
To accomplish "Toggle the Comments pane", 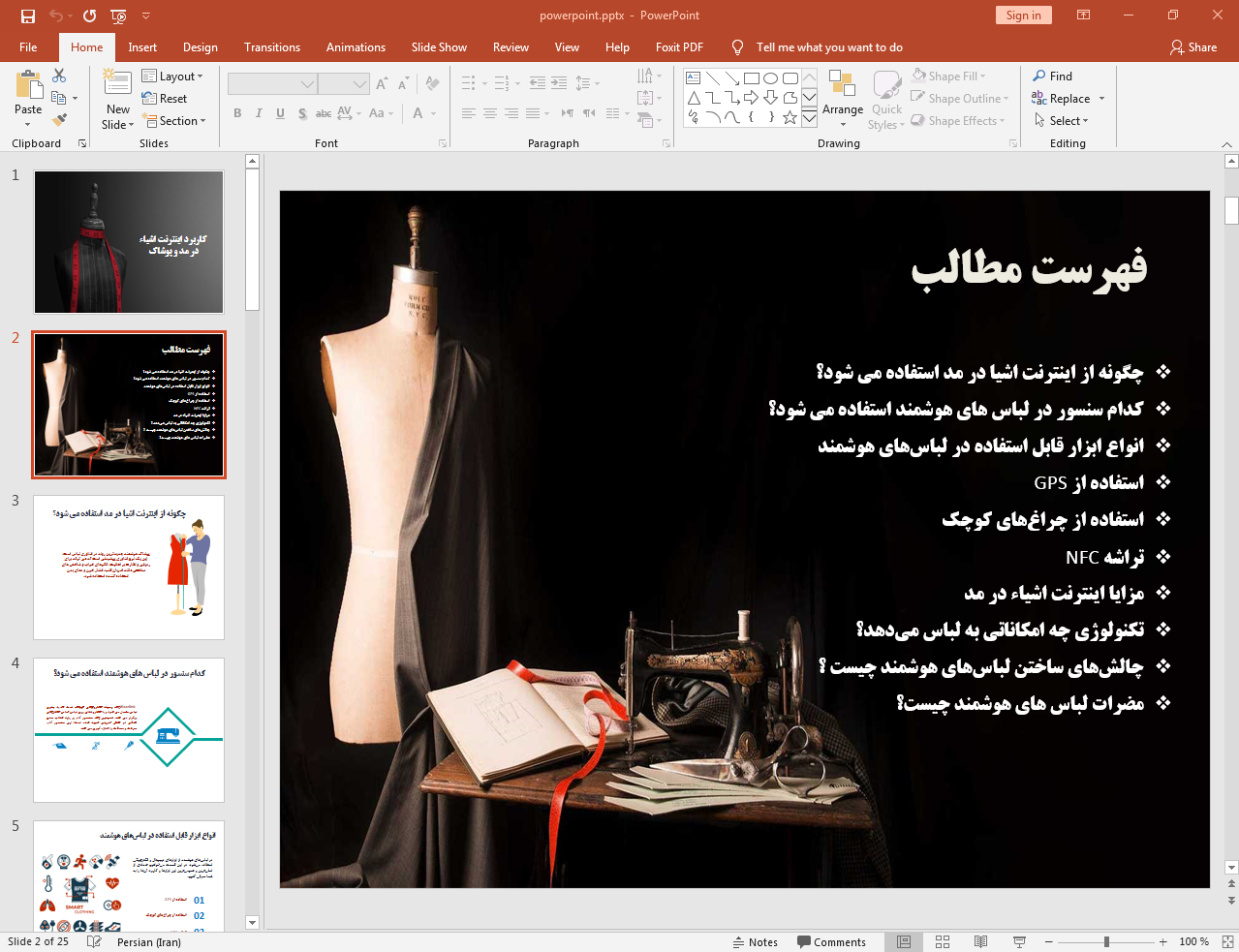I will pos(831,942).
